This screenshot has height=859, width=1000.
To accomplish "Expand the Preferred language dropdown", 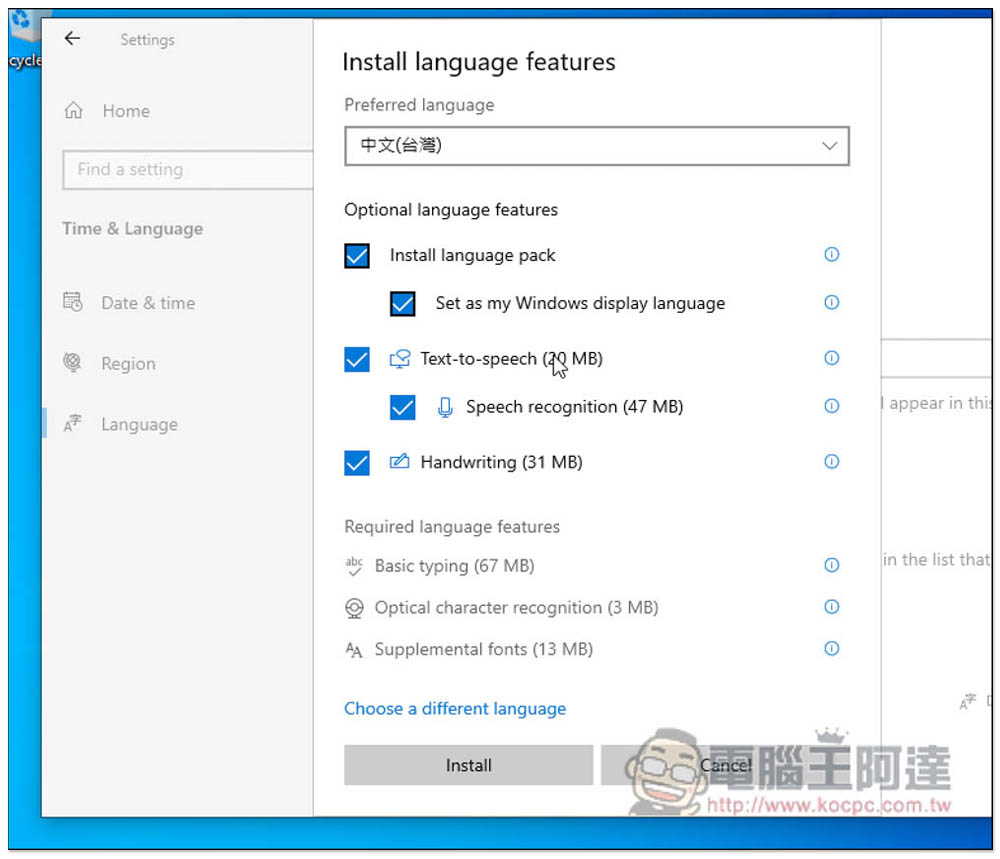I will click(x=596, y=146).
